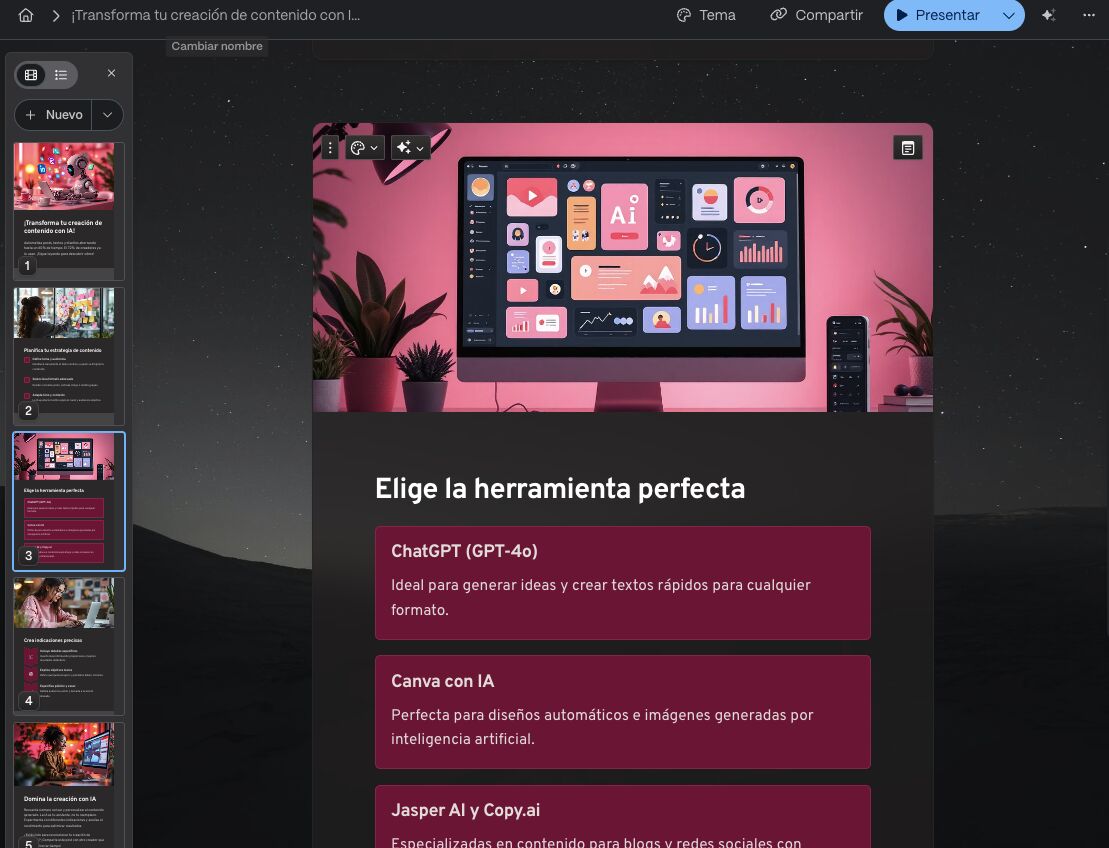
Task: Click the Cambiar nombre tooltip label
Action: [216, 46]
